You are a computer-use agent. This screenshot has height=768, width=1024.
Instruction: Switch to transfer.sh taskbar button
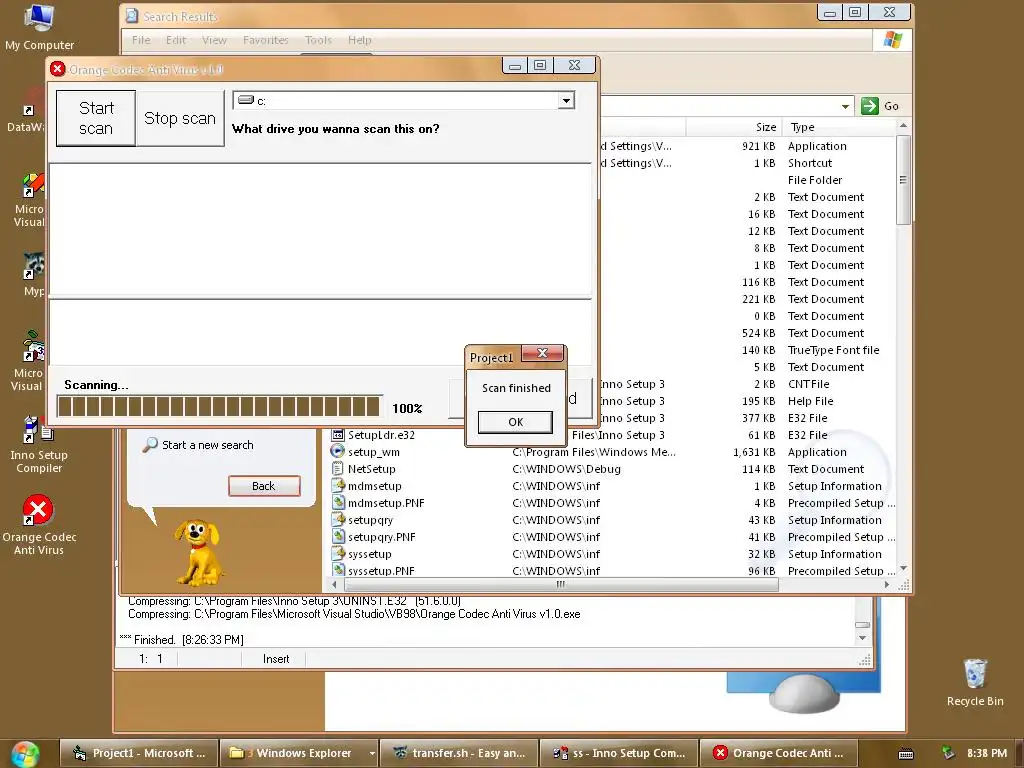[459, 753]
